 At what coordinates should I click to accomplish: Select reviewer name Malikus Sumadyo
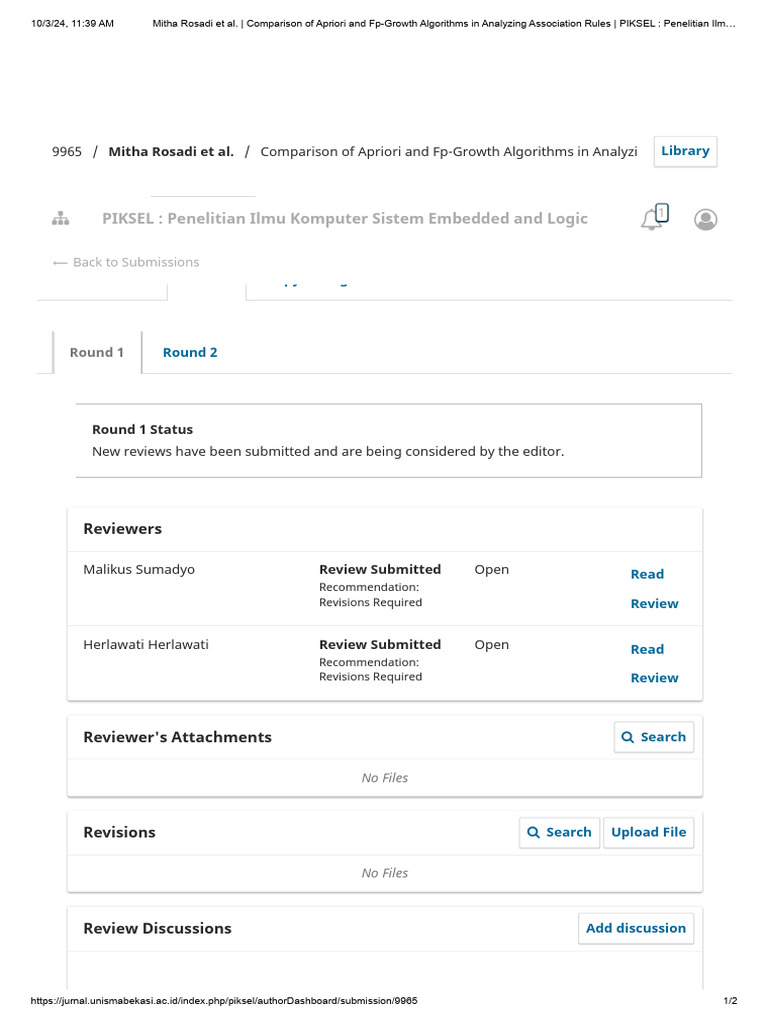point(139,570)
